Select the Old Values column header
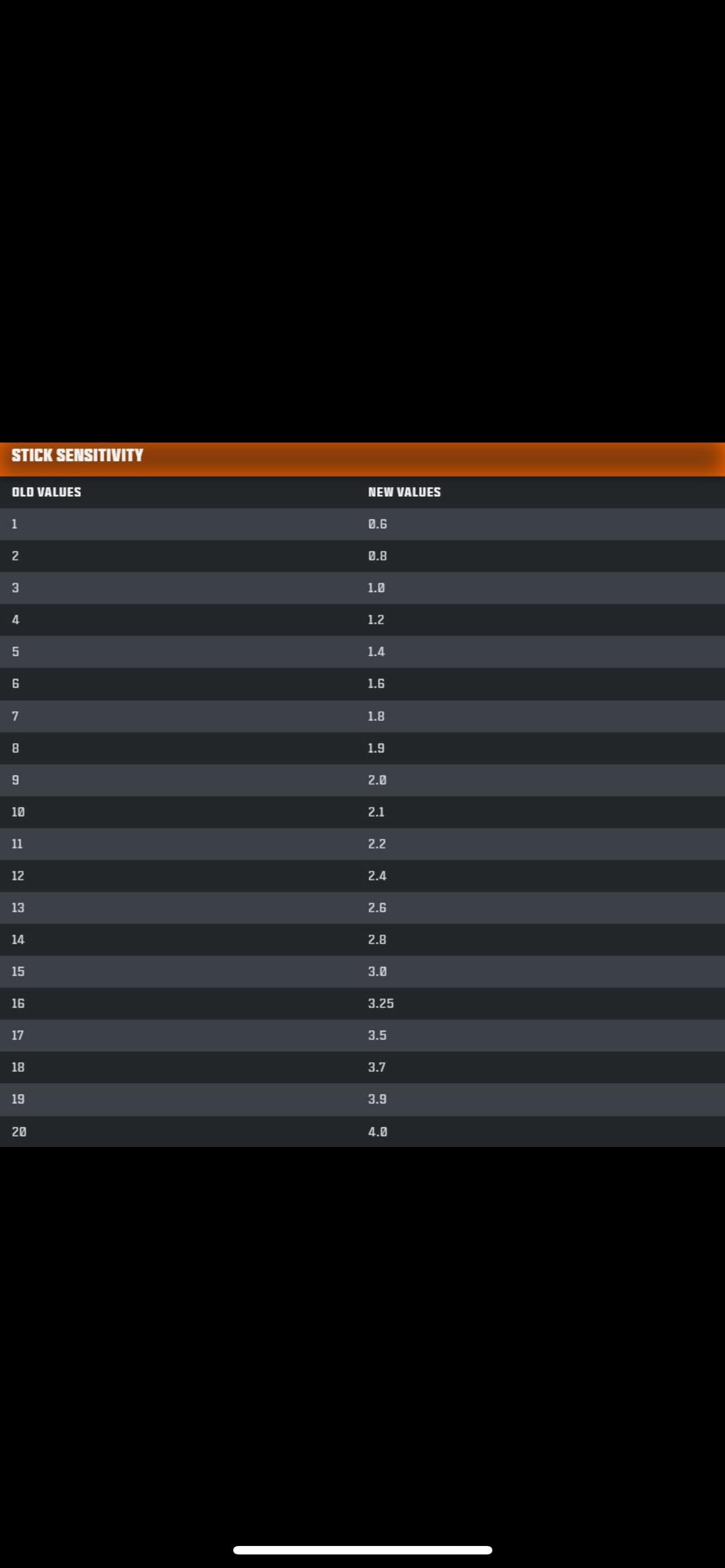 (46, 492)
